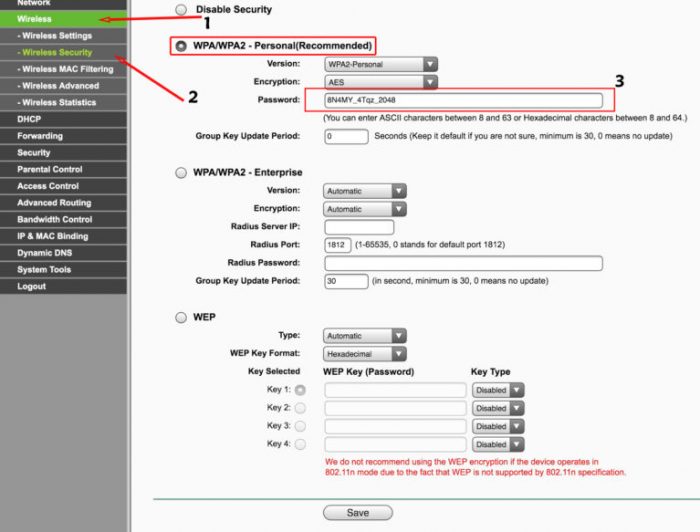Open Key 4 Key Type dropdown
The image size is (700, 532).
(498, 445)
